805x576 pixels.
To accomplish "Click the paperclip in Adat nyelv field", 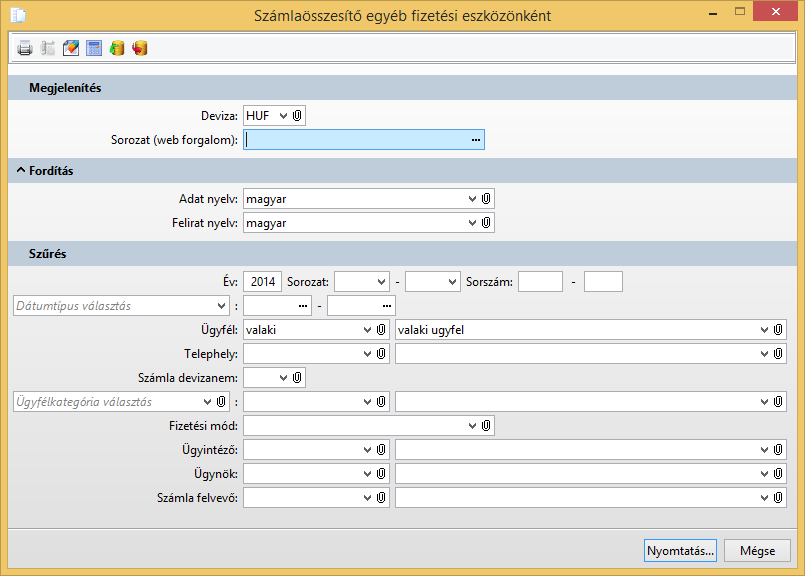I will [x=485, y=199].
